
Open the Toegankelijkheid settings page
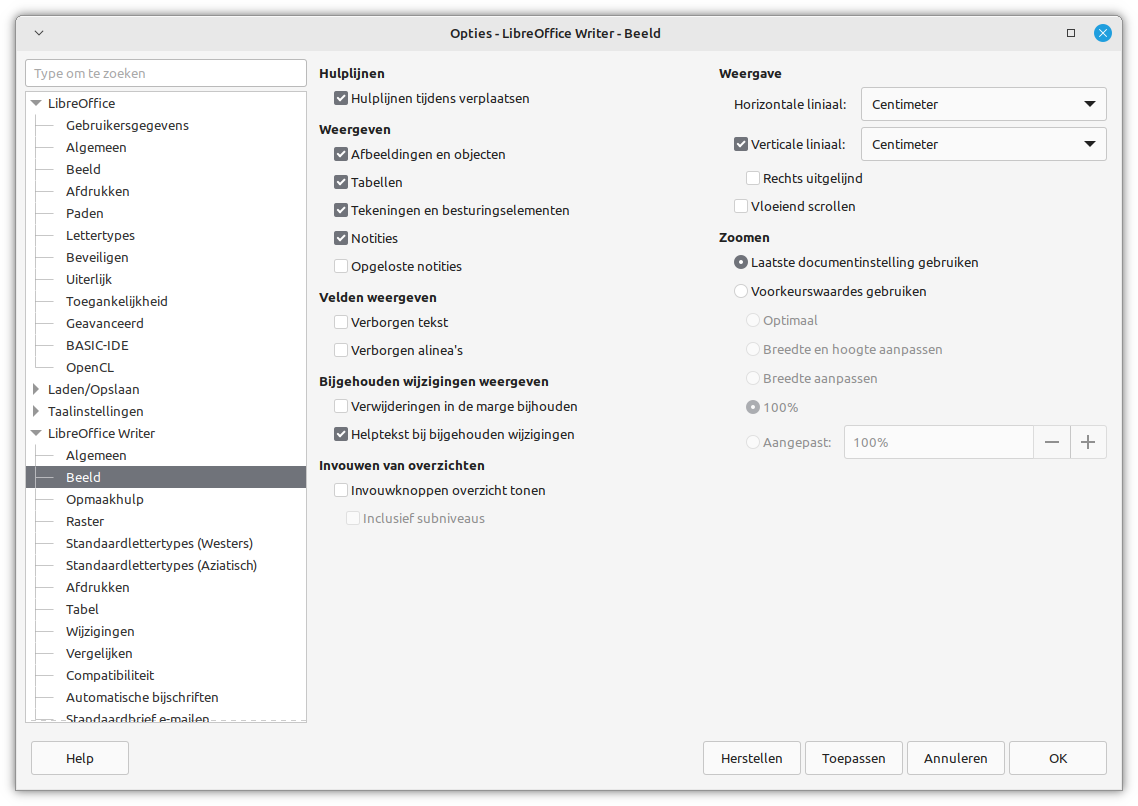pyautogui.click(x=117, y=301)
